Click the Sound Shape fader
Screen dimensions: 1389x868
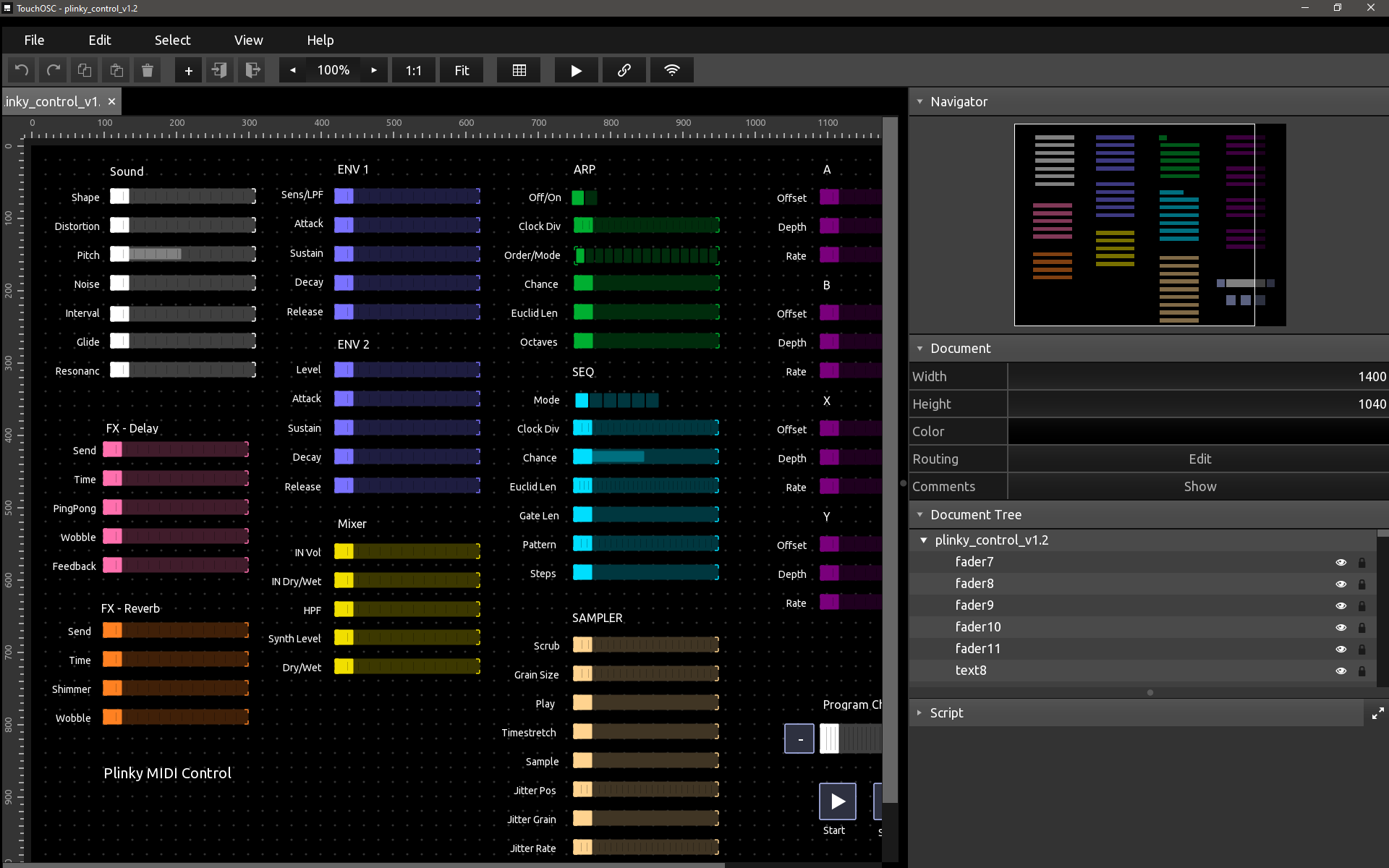click(183, 196)
